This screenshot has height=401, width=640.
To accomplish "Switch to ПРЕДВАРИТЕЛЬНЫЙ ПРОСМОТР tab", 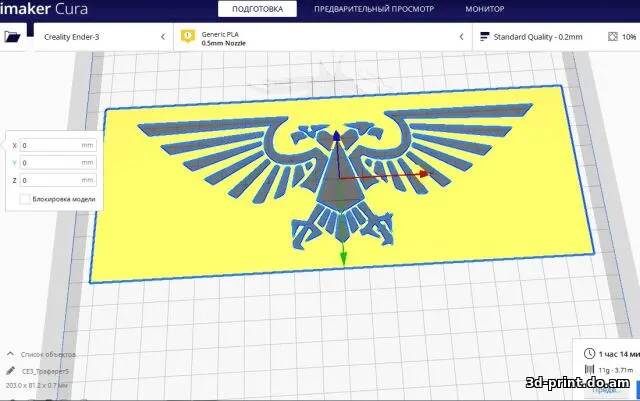I will [374, 9].
